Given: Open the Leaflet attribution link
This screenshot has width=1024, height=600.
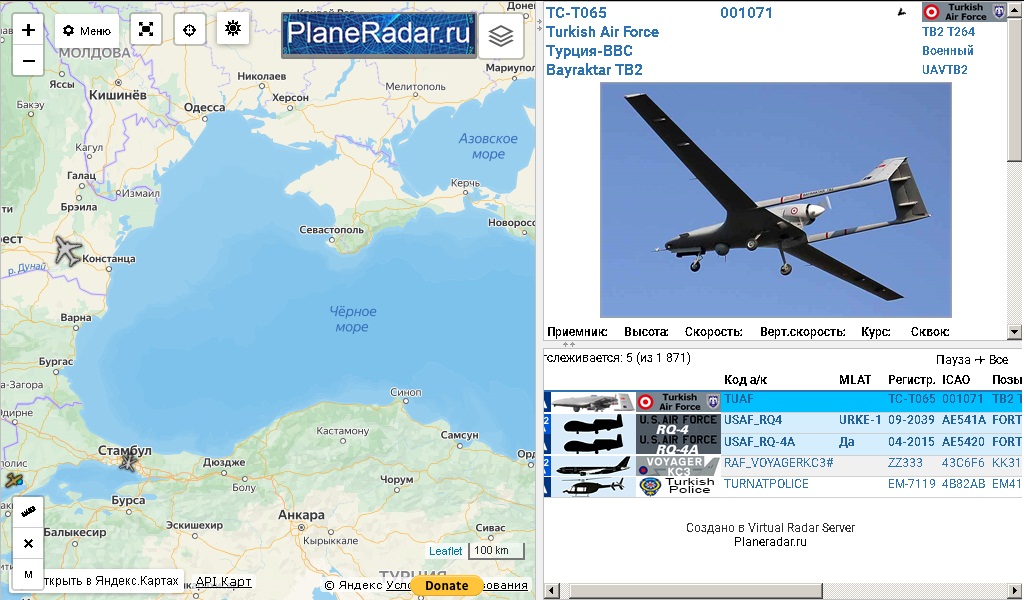Looking at the screenshot, I should pos(445,551).
